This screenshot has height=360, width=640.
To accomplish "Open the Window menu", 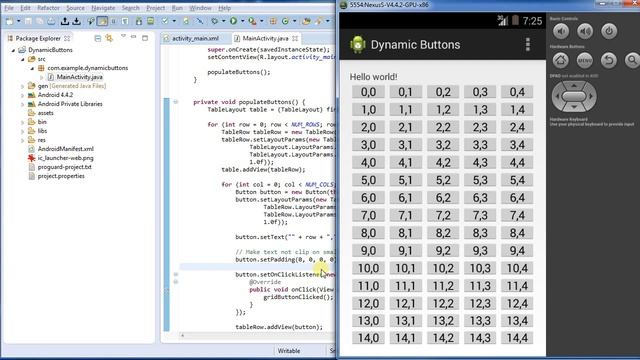I will (x=200, y=8).
